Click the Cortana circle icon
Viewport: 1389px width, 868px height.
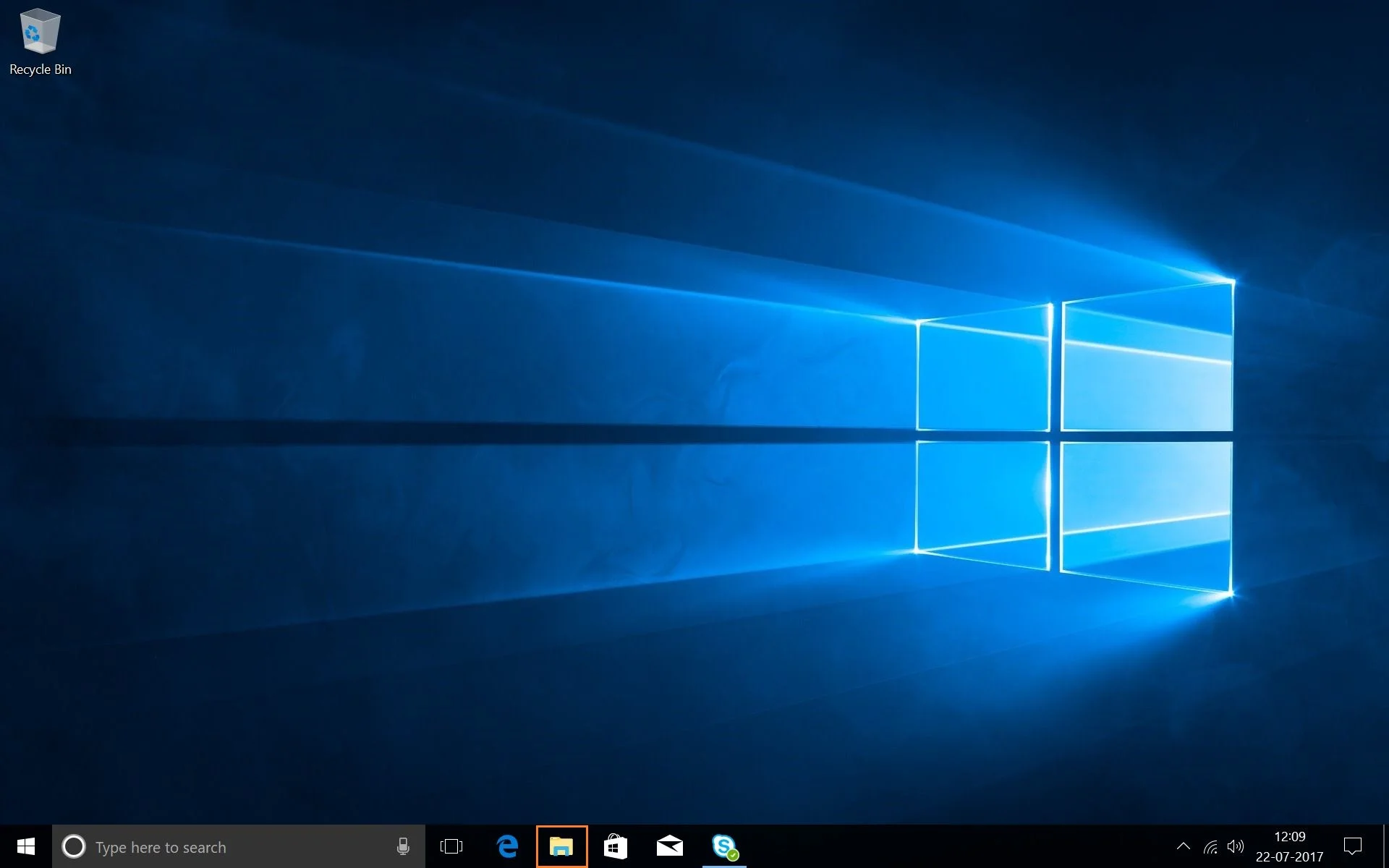tap(74, 846)
